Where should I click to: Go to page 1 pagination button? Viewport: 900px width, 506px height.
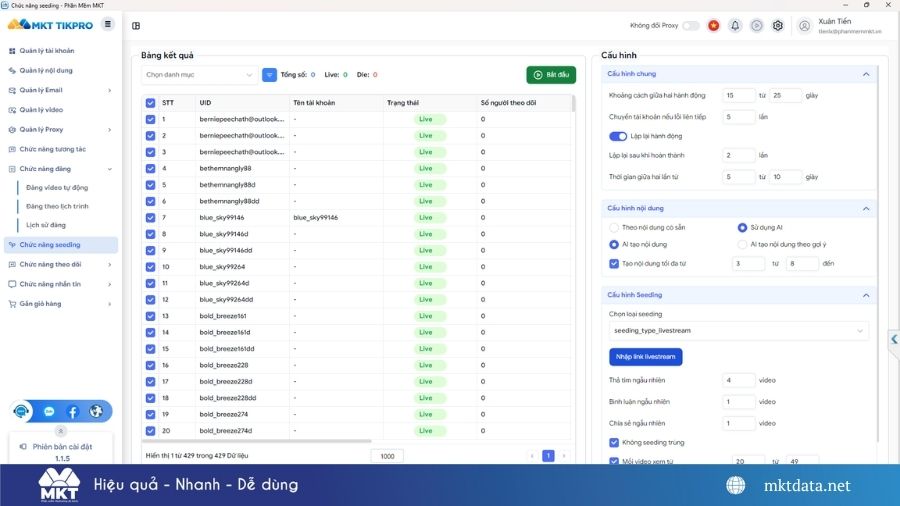(548, 456)
